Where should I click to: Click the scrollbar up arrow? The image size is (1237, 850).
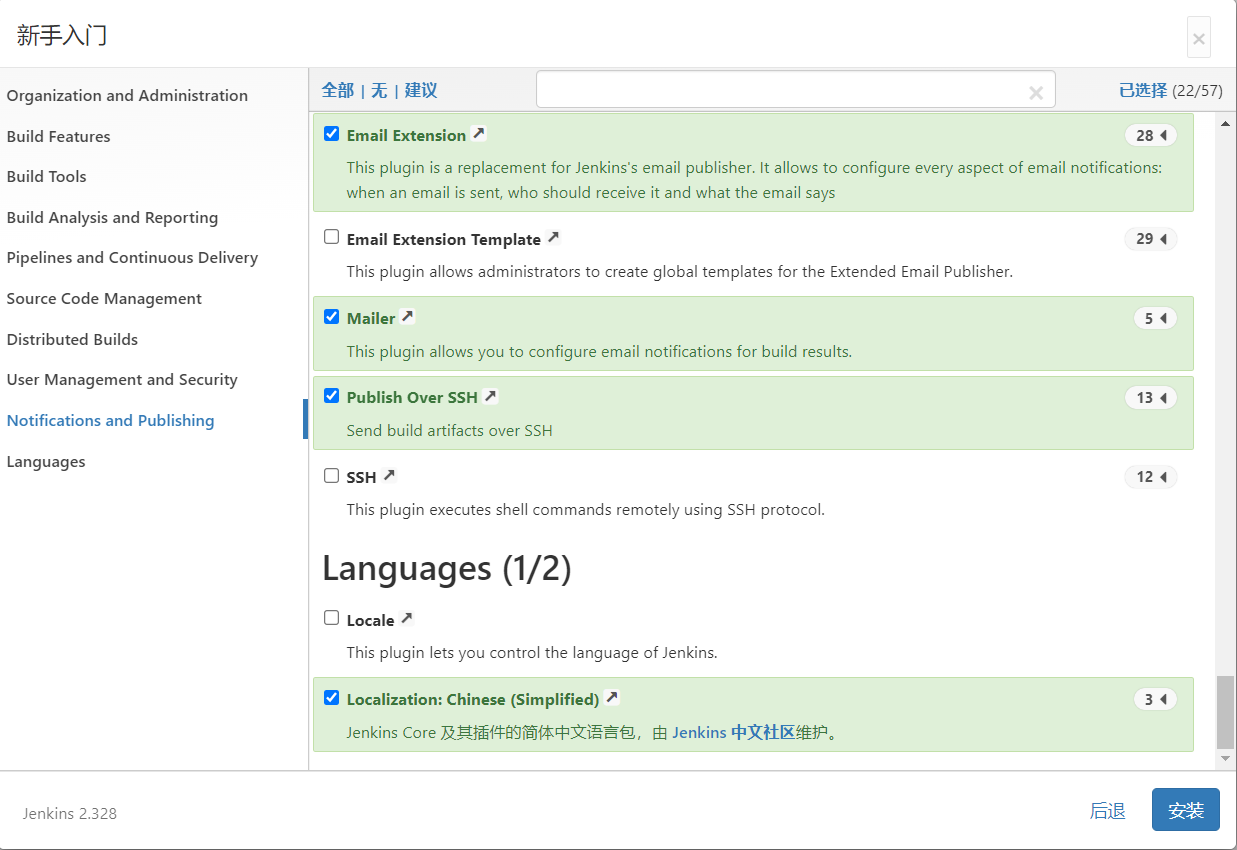(x=1225, y=123)
